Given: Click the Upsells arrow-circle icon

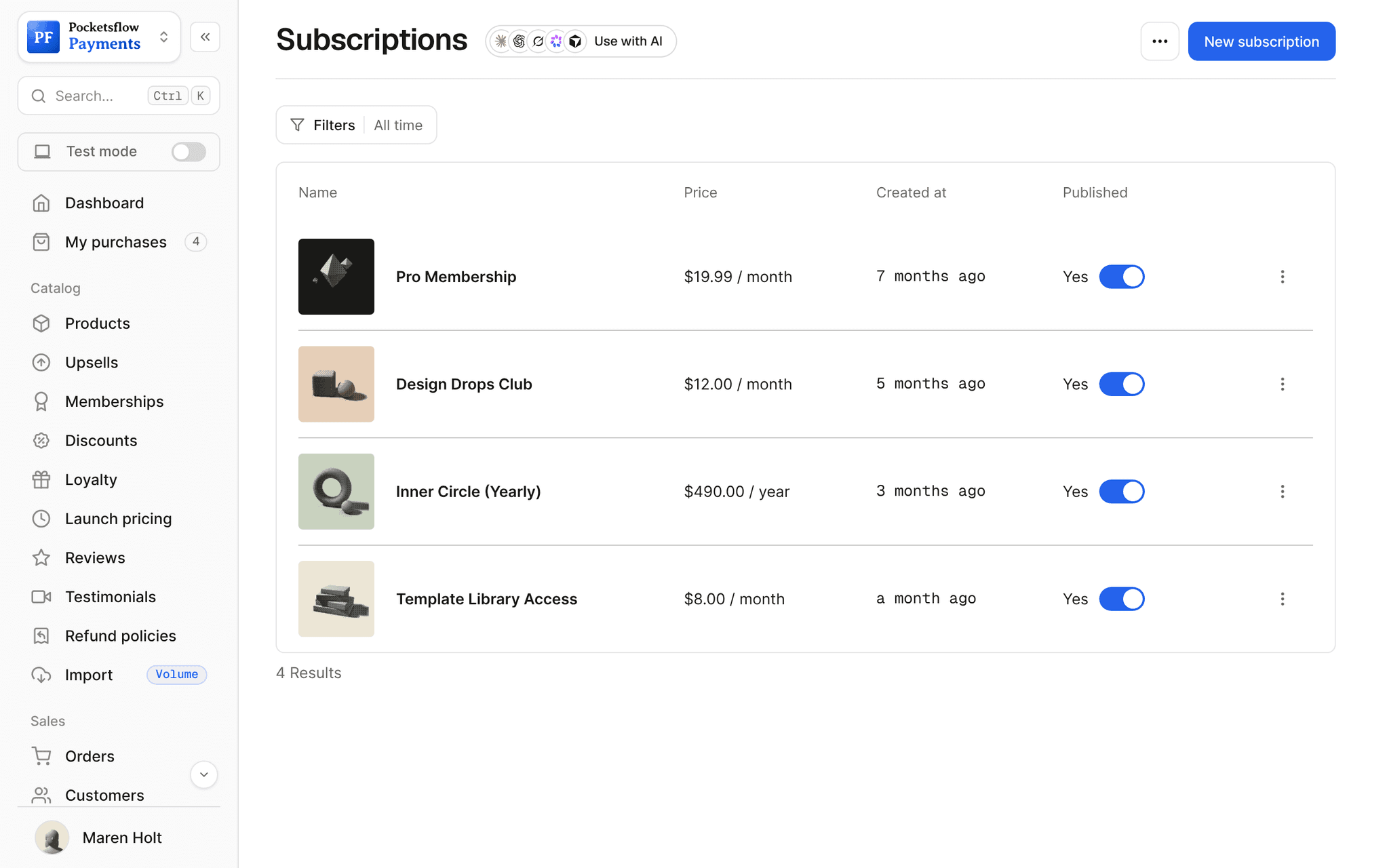Looking at the screenshot, I should (x=41, y=363).
